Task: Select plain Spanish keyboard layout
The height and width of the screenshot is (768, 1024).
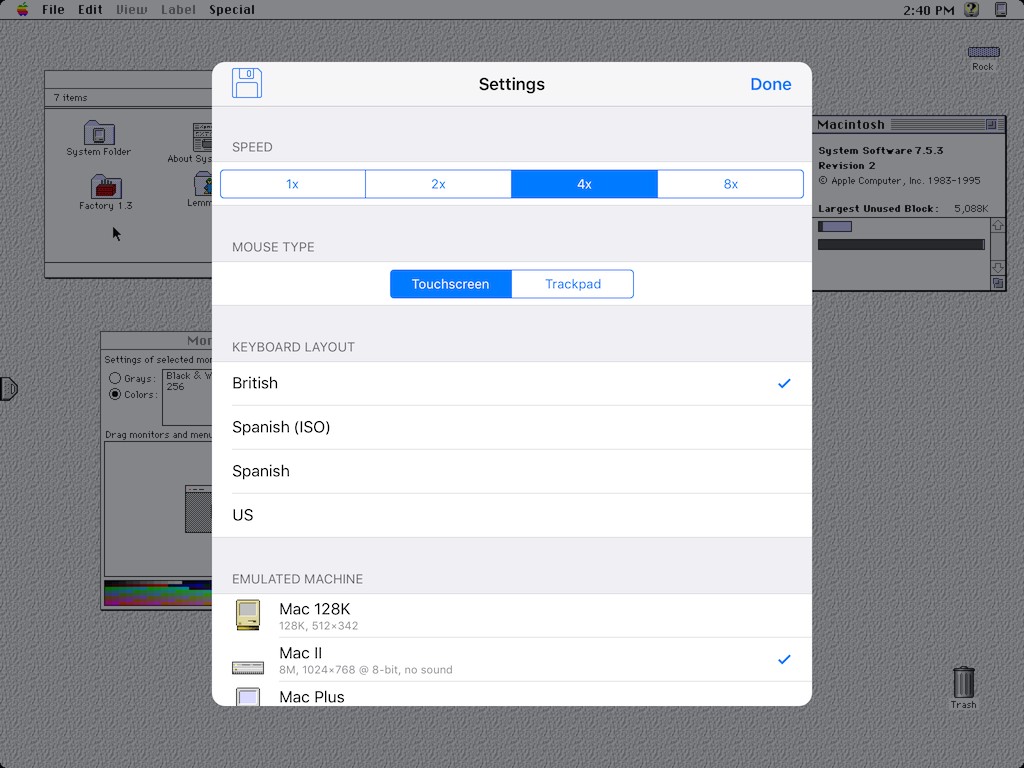Action: (x=512, y=471)
